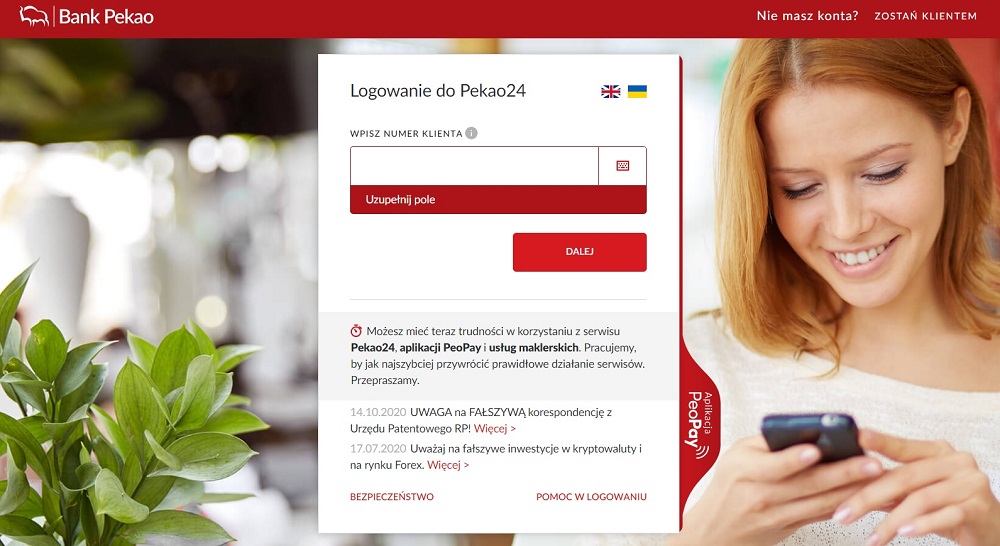Select the Ukrainian flag language option
This screenshot has height=546, width=1000.
pos(637,91)
